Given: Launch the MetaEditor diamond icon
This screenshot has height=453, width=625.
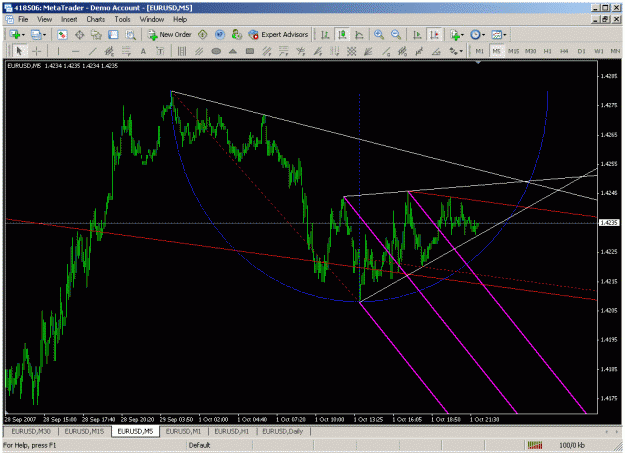Looking at the screenshot, I should (x=202, y=35).
